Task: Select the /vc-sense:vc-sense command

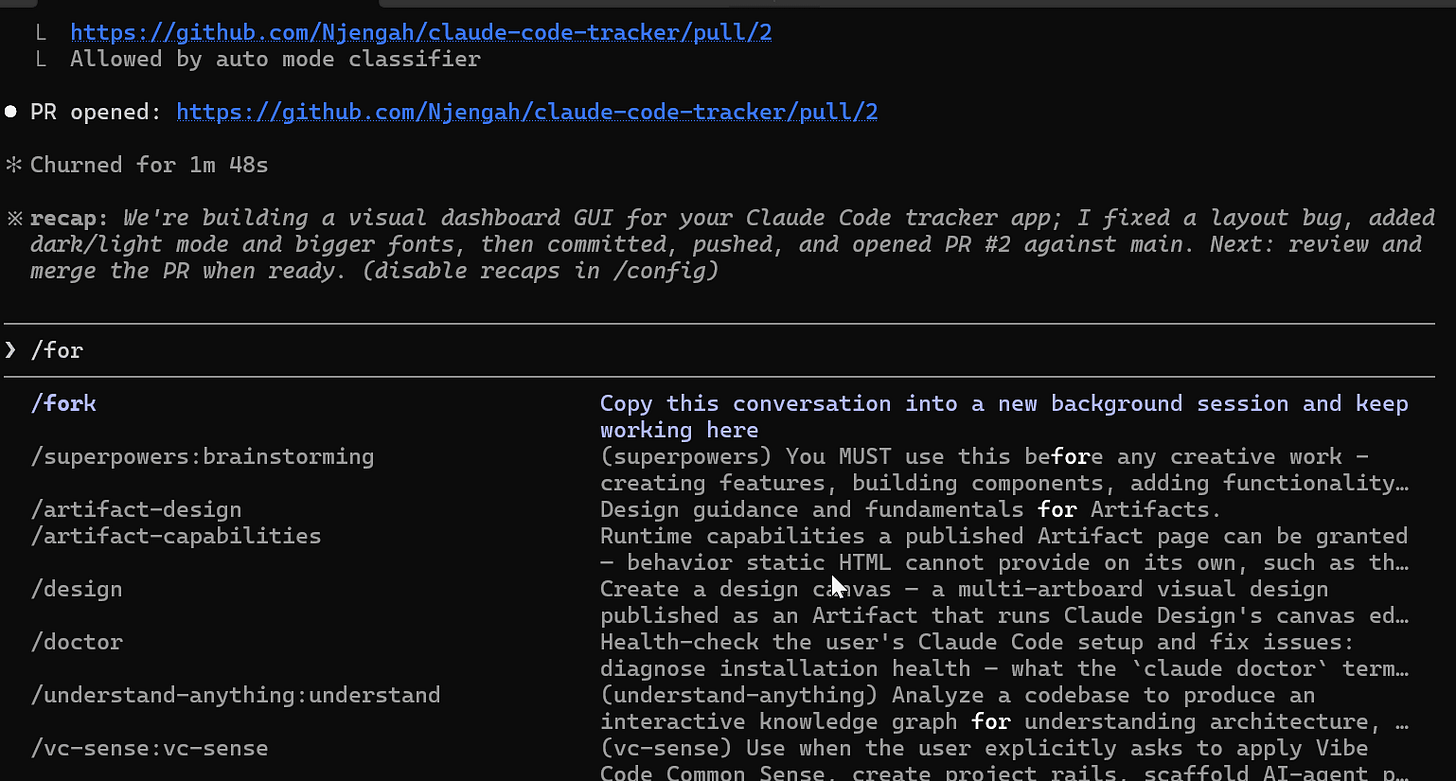Action: pyautogui.click(x=149, y=748)
